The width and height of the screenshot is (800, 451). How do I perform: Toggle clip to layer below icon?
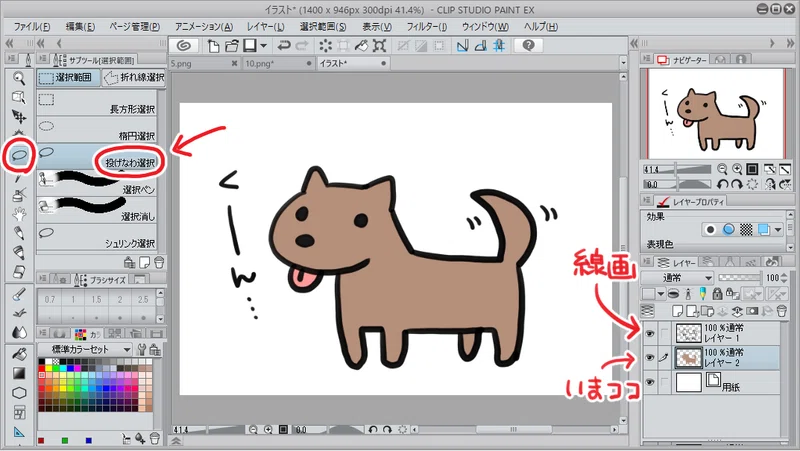point(673,293)
